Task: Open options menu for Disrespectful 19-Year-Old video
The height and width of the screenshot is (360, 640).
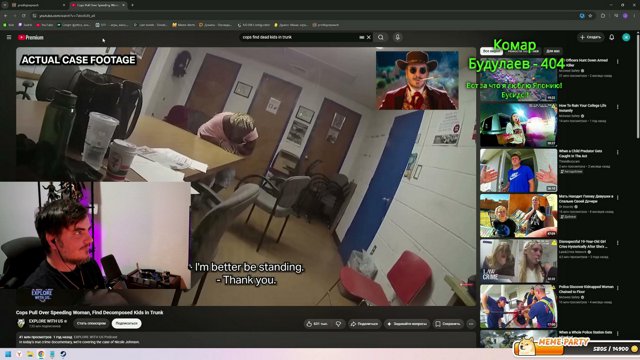Action: click(618, 243)
